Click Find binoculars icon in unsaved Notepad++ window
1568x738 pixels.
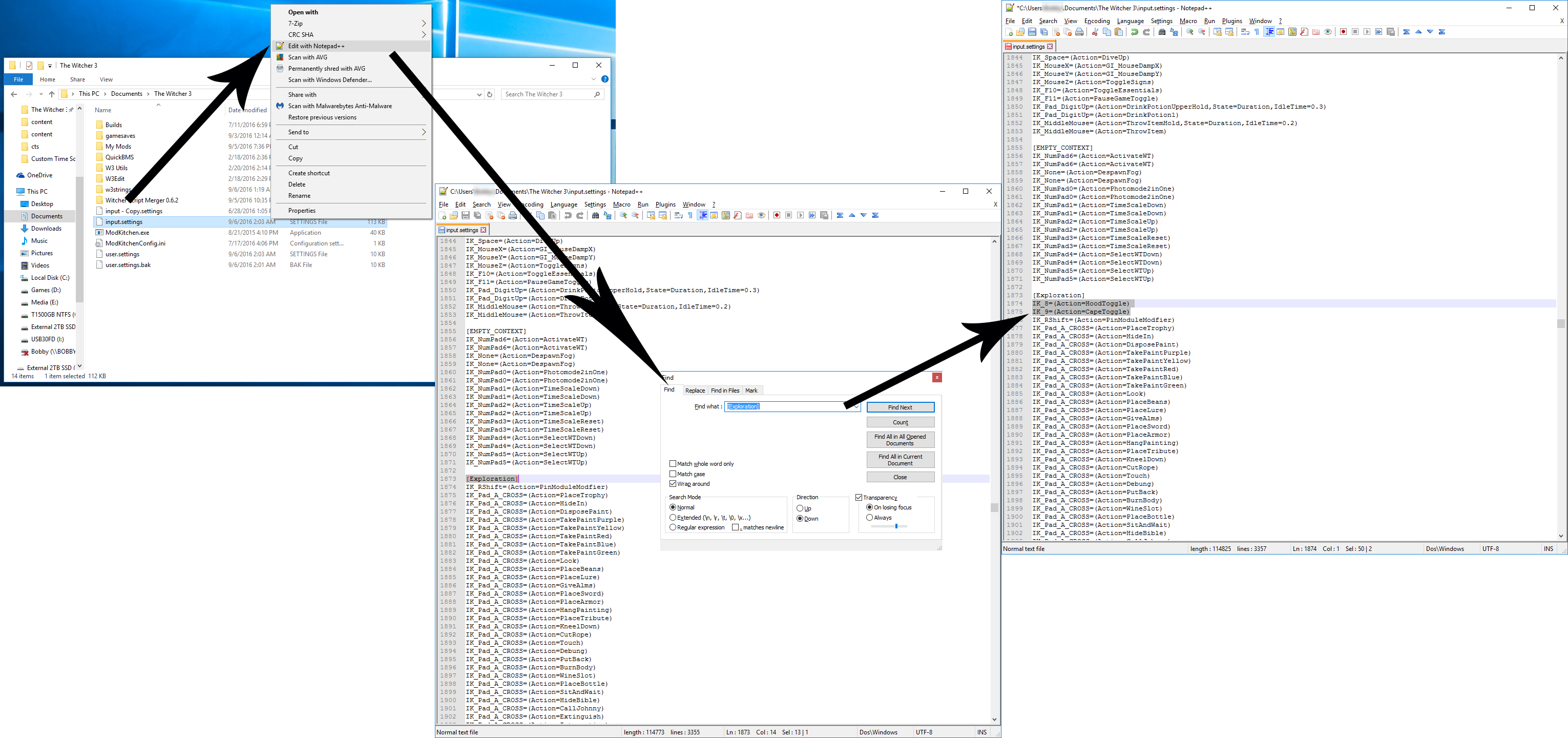1162,32
